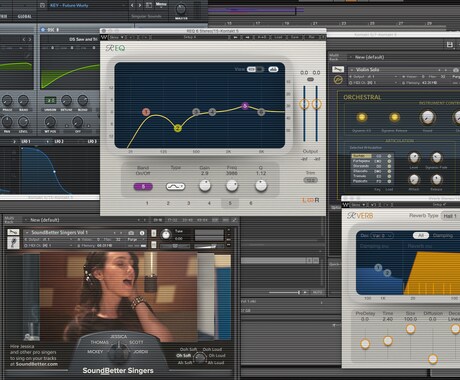Toggle the REQ graph View switch
460x380 pixels.
pos(255,69)
